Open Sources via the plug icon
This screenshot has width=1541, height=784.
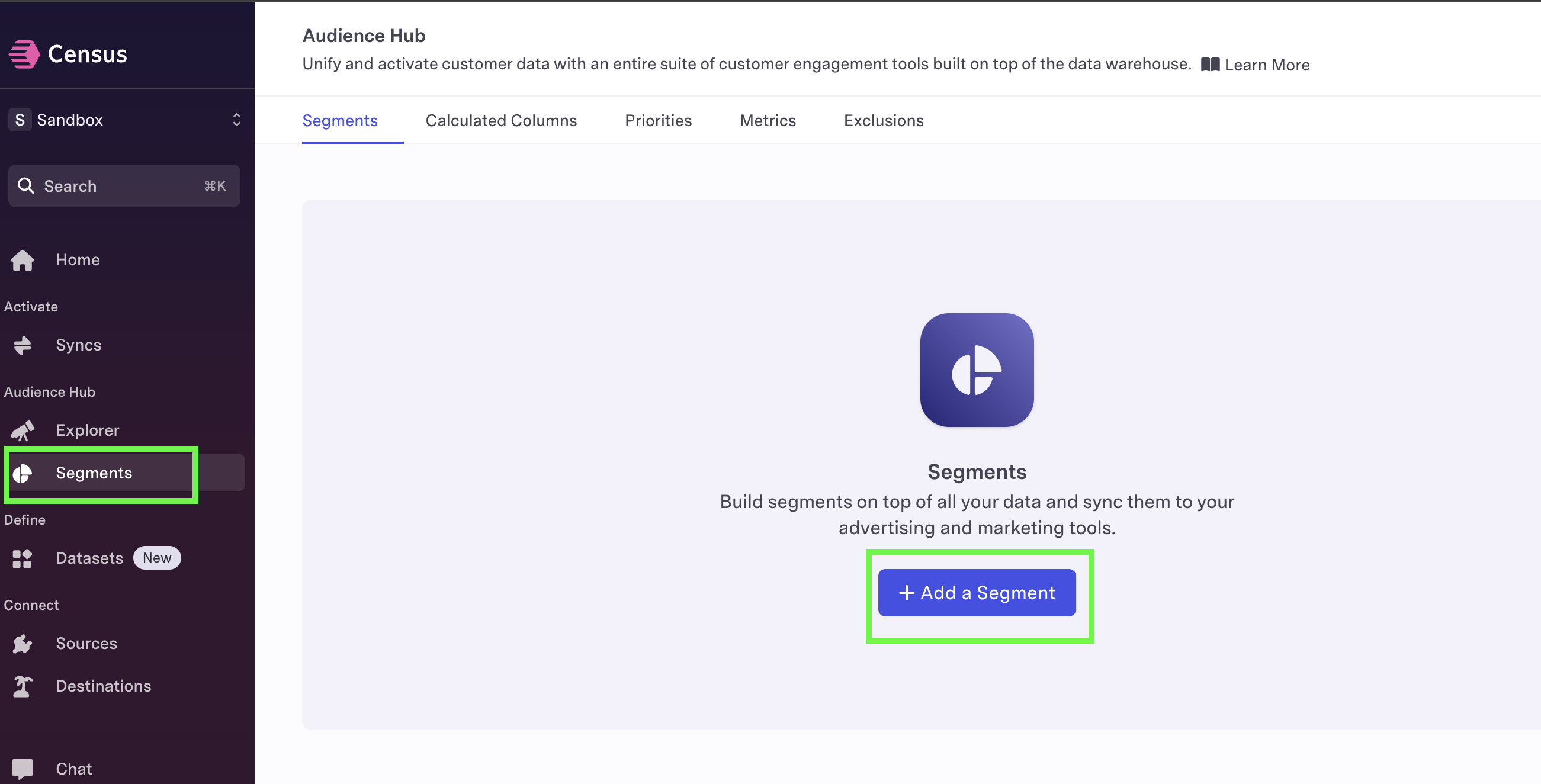(23, 644)
